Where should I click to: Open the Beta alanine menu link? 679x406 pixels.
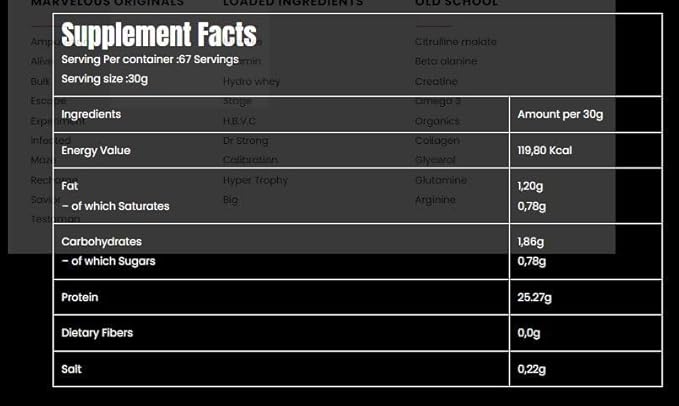pyautogui.click(x=446, y=61)
